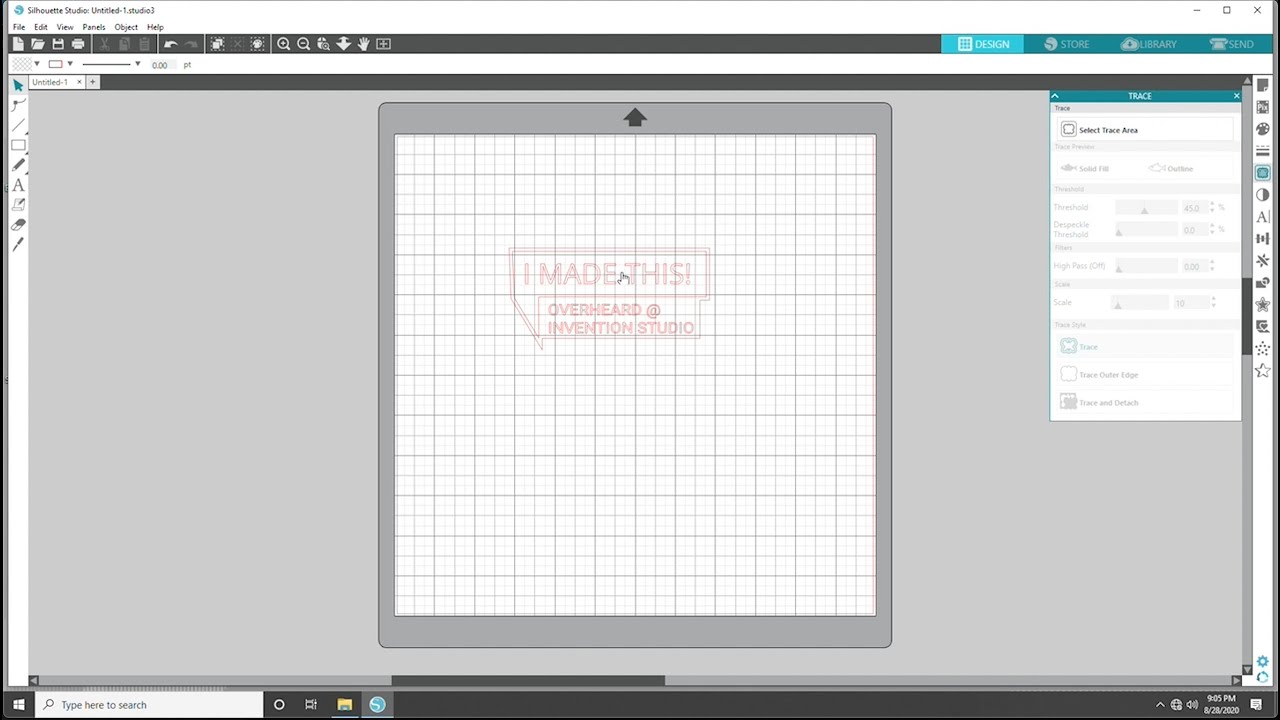This screenshot has height=720, width=1280.
Task: Switch to the SEND tab
Action: 1232,44
